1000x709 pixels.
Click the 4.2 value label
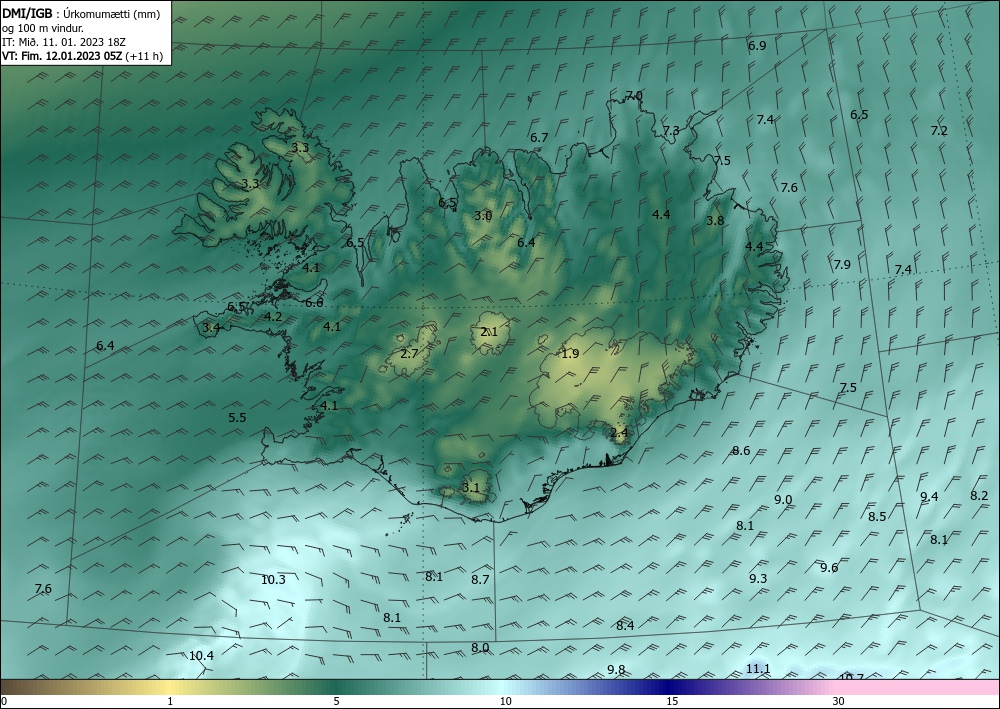273,316
